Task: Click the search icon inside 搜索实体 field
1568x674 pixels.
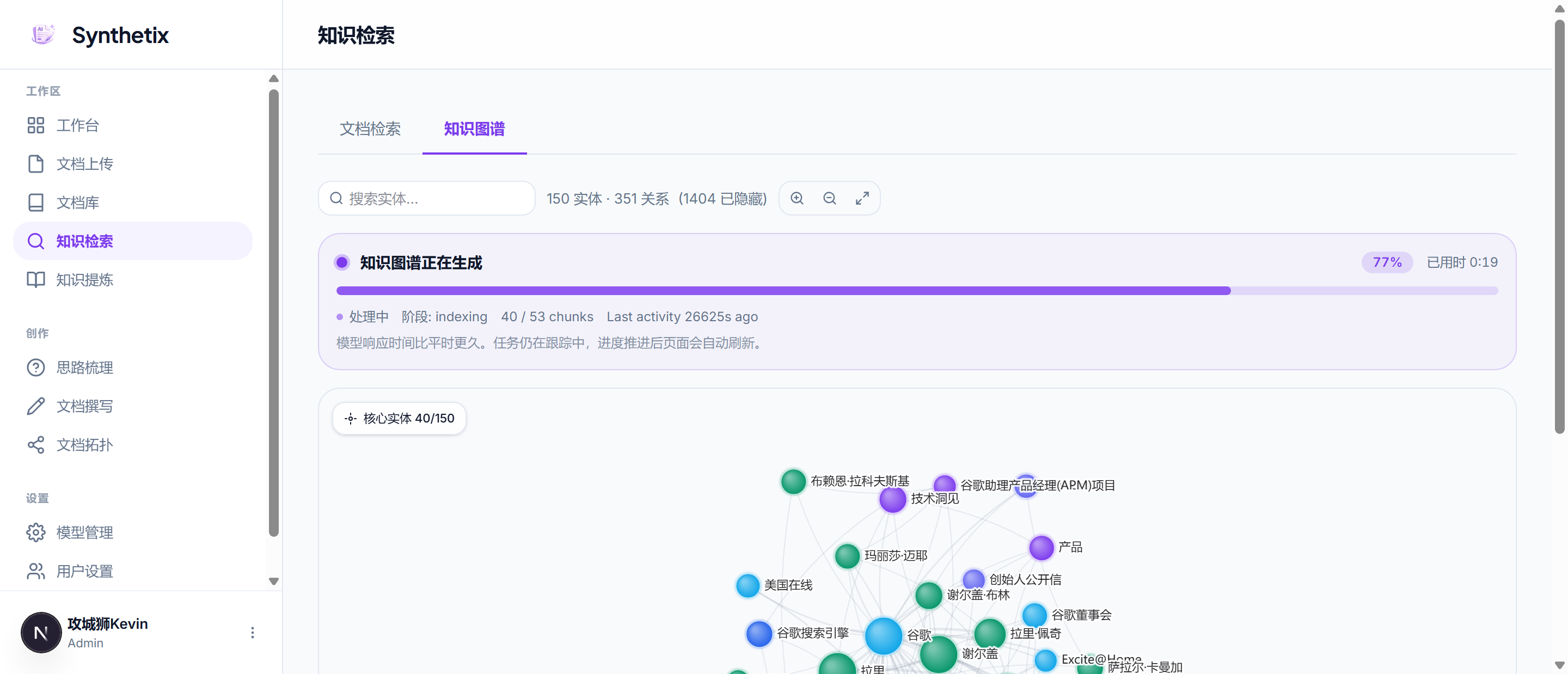Action: (x=336, y=199)
